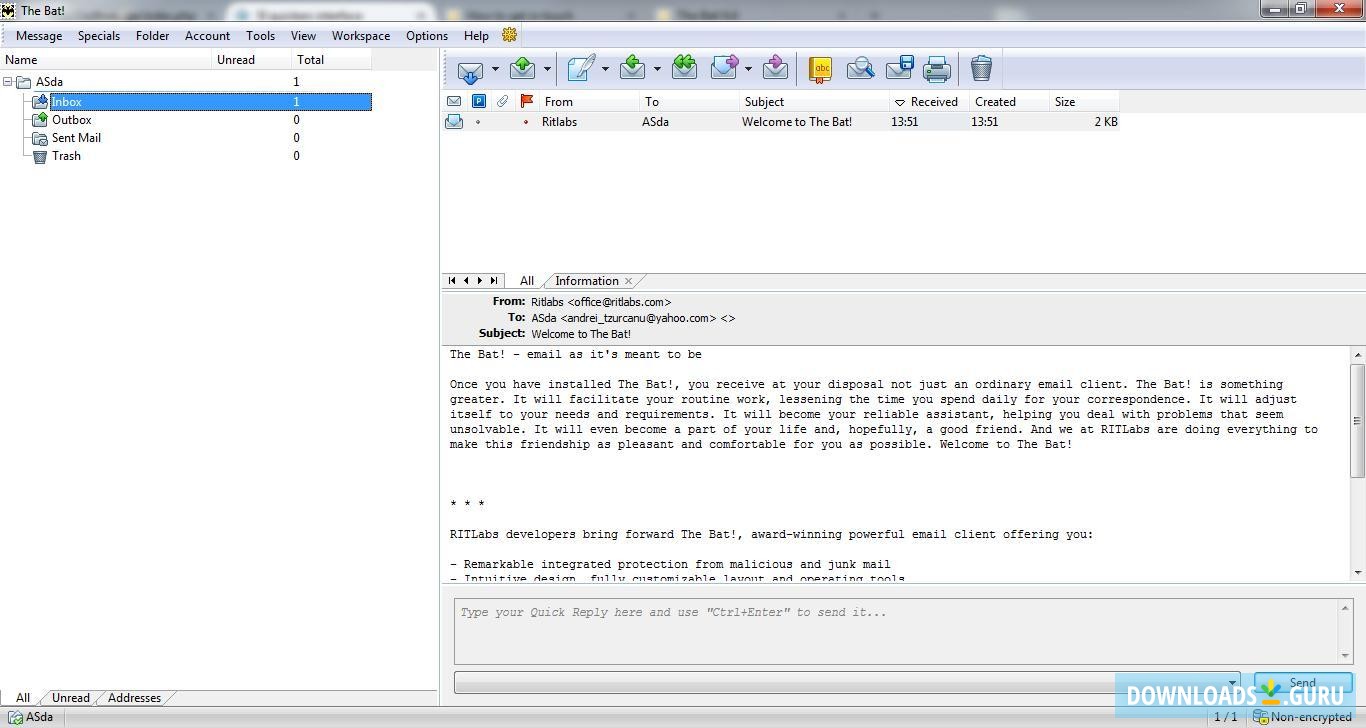
Task: Click the Non-encrypted lock icon in status bar
Action: (x=1261, y=717)
